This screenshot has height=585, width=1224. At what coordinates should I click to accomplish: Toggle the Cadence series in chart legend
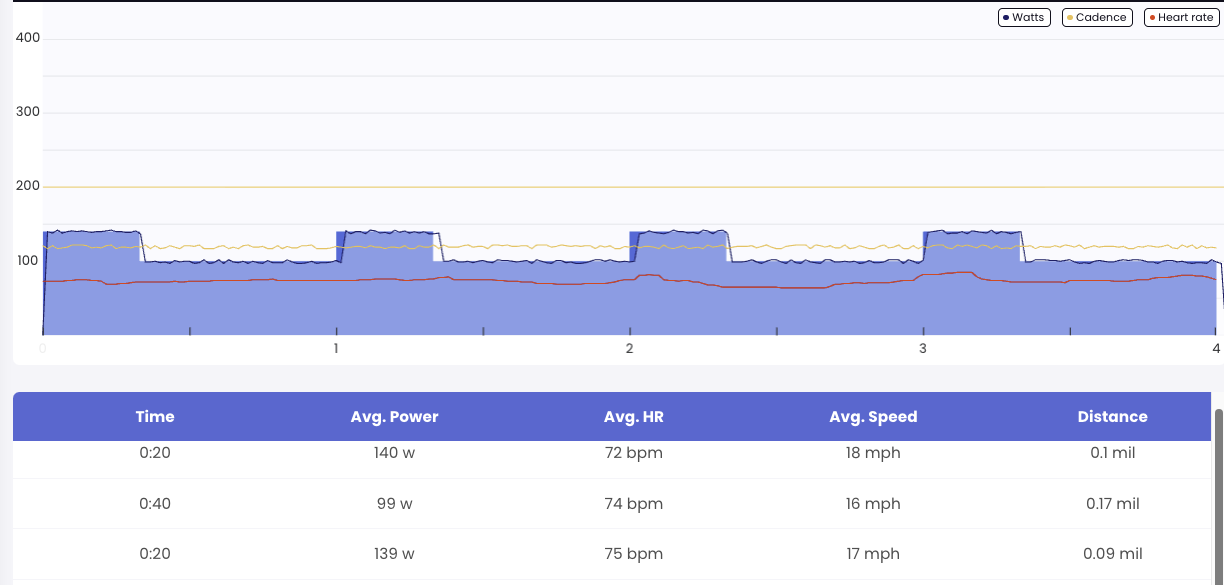tap(1096, 17)
